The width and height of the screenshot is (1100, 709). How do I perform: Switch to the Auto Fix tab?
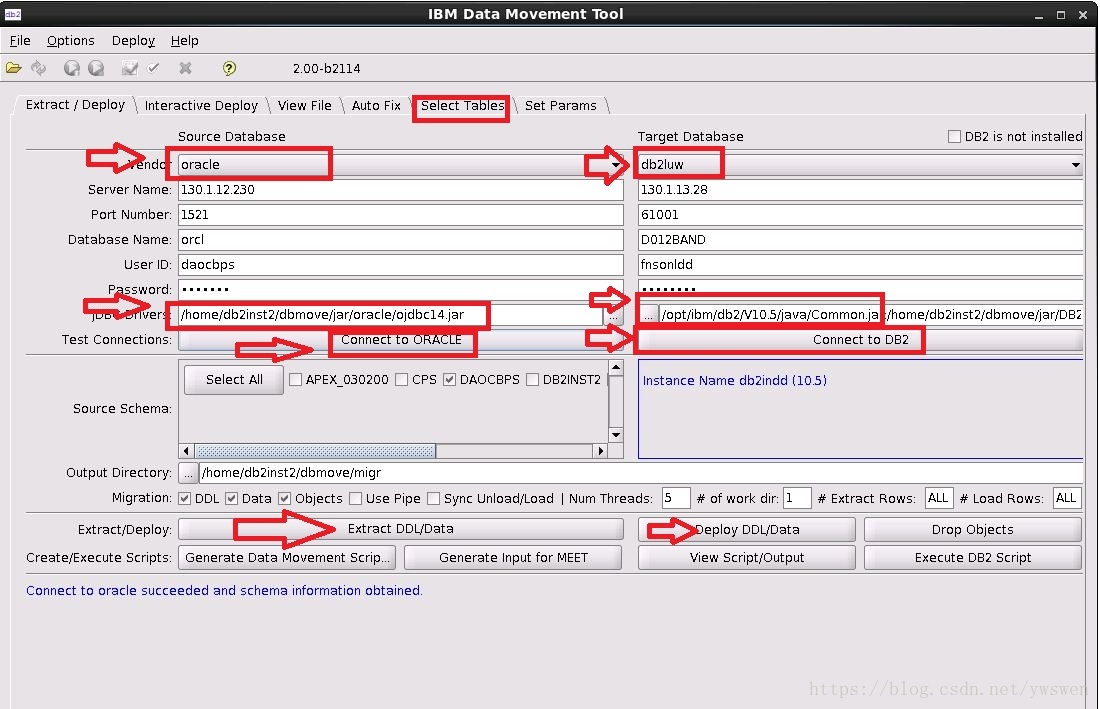tap(376, 105)
